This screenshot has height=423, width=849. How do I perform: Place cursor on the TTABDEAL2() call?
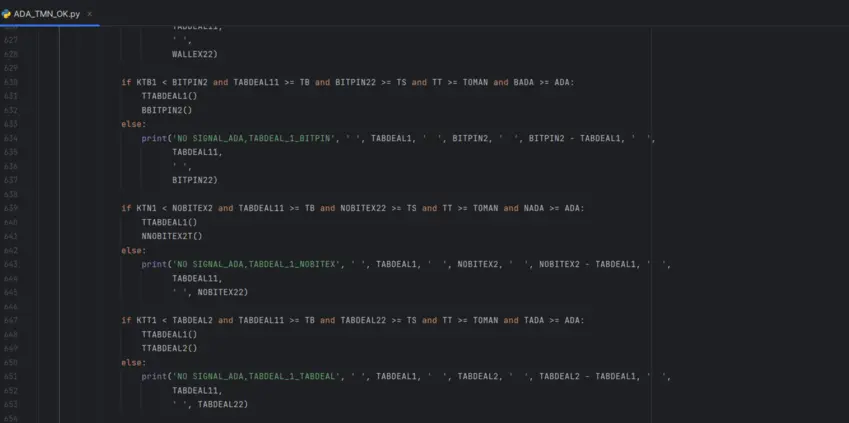tap(169, 348)
